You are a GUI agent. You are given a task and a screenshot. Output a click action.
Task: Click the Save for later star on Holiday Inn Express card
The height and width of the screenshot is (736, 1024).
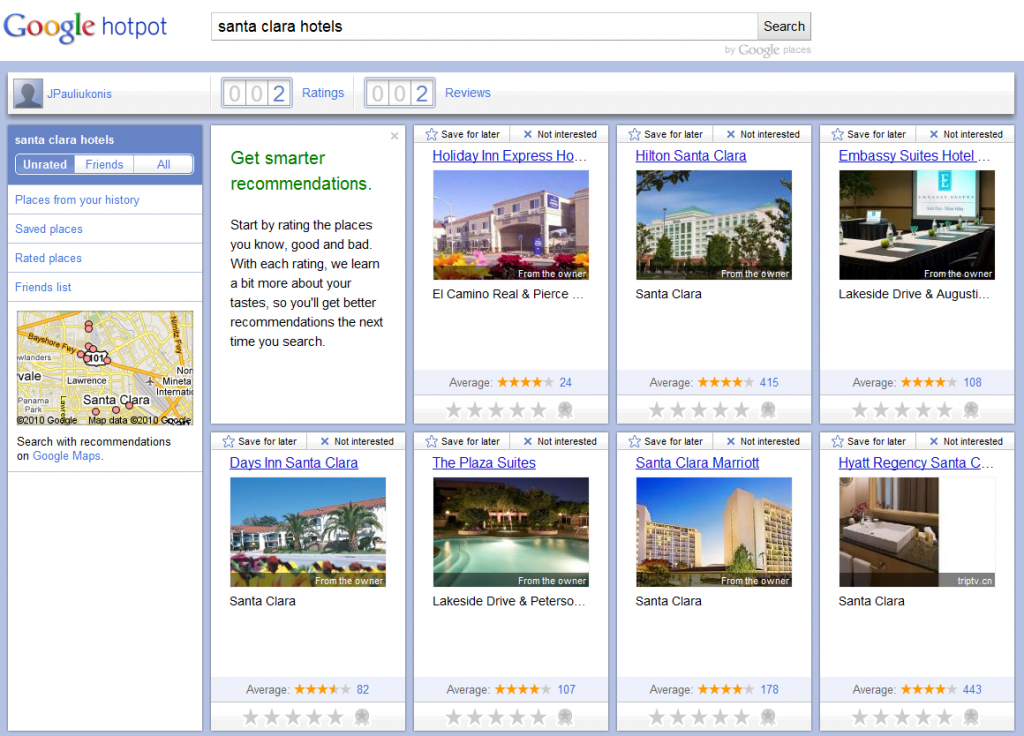(x=431, y=134)
